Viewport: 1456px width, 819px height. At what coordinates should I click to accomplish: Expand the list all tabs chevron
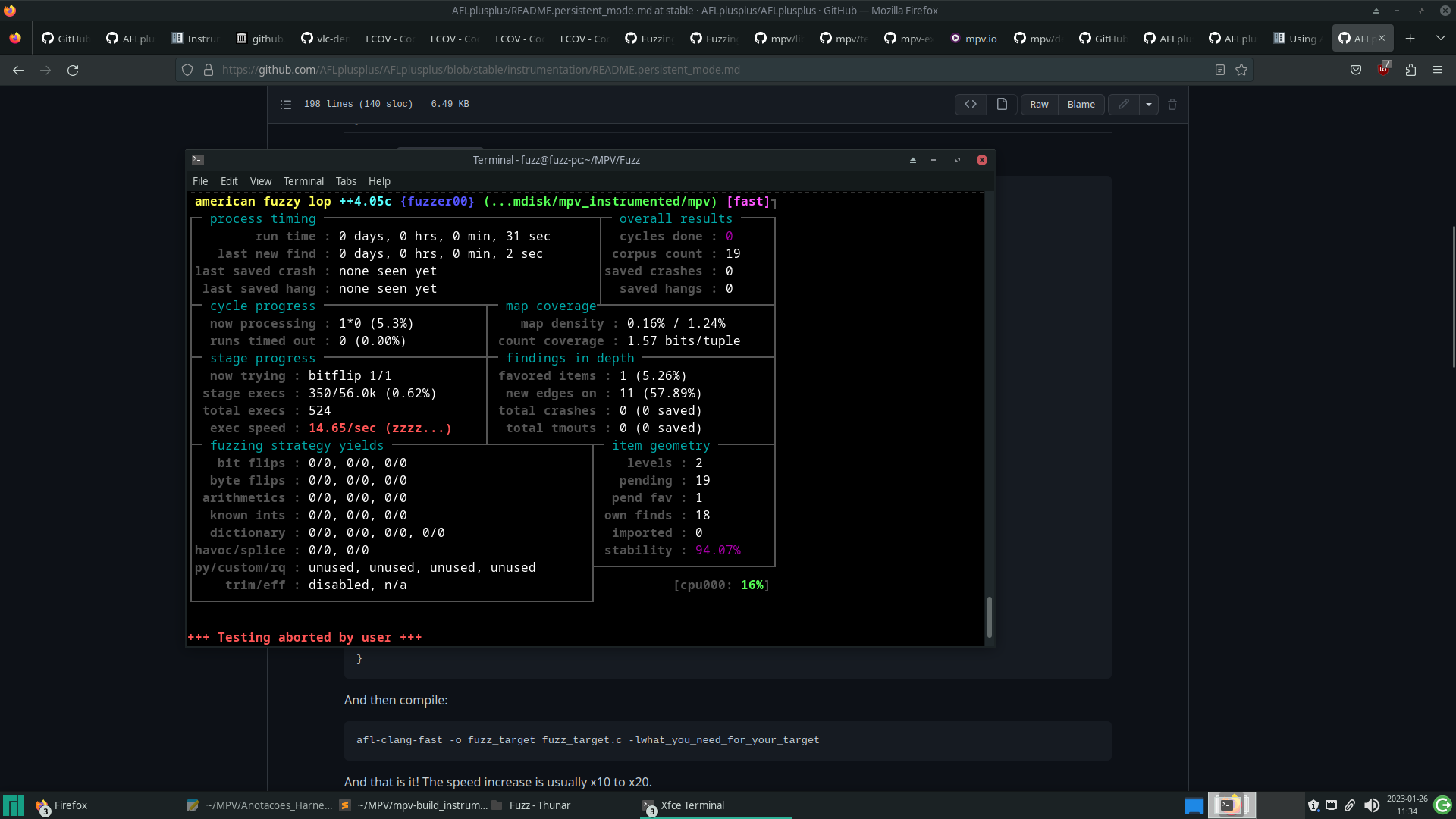[1439, 38]
